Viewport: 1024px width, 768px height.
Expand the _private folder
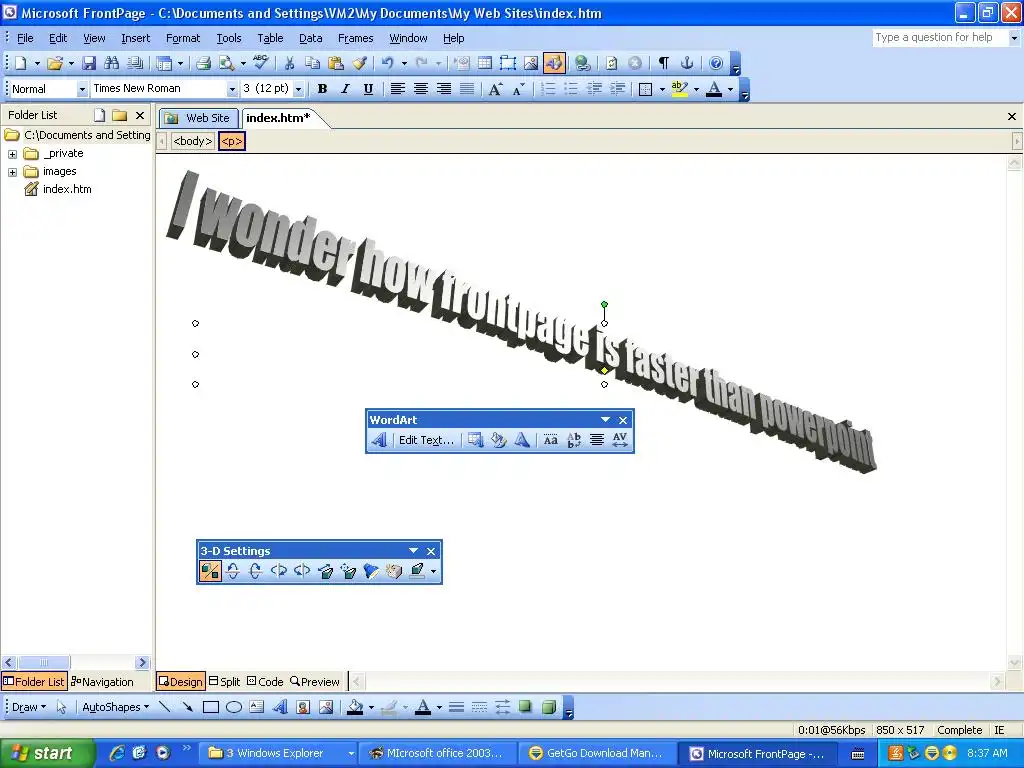pos(12,154)
